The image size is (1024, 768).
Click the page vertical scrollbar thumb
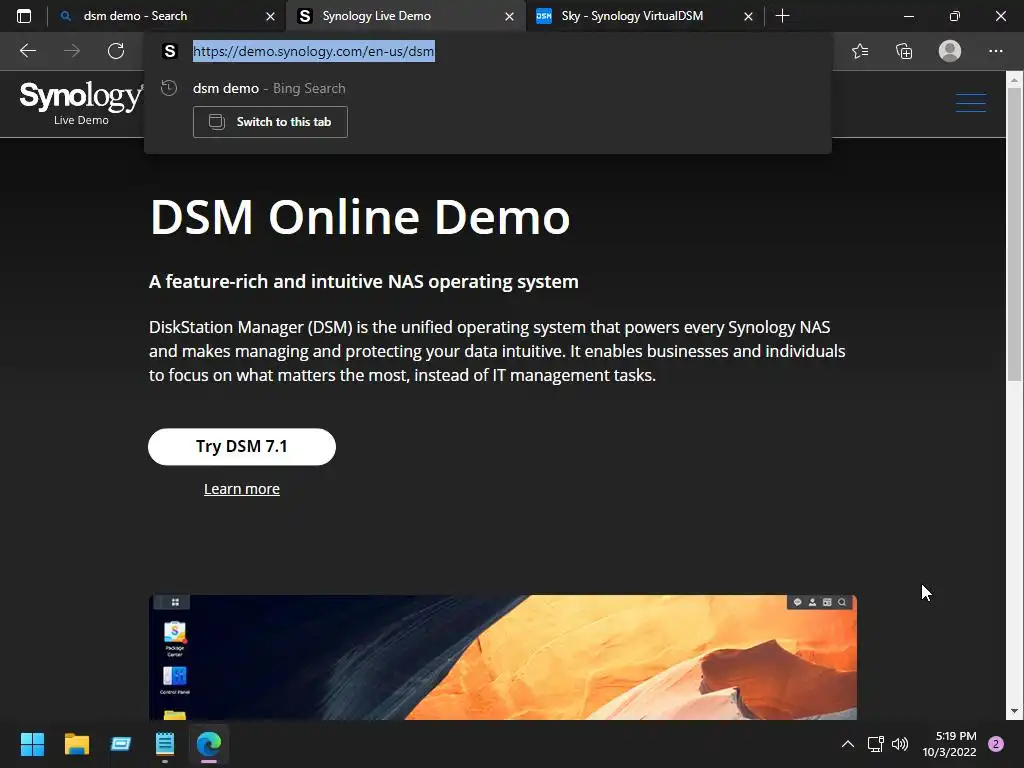1014,234
